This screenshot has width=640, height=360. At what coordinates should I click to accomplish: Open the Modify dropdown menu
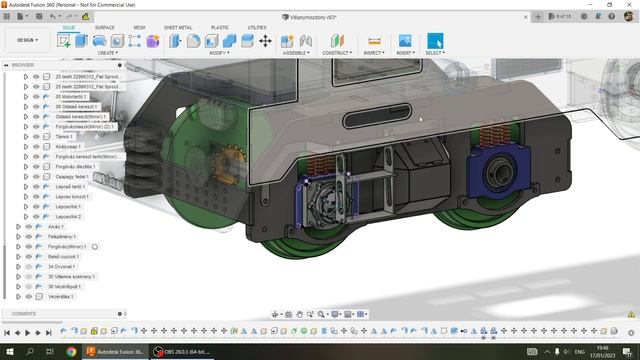220,53
